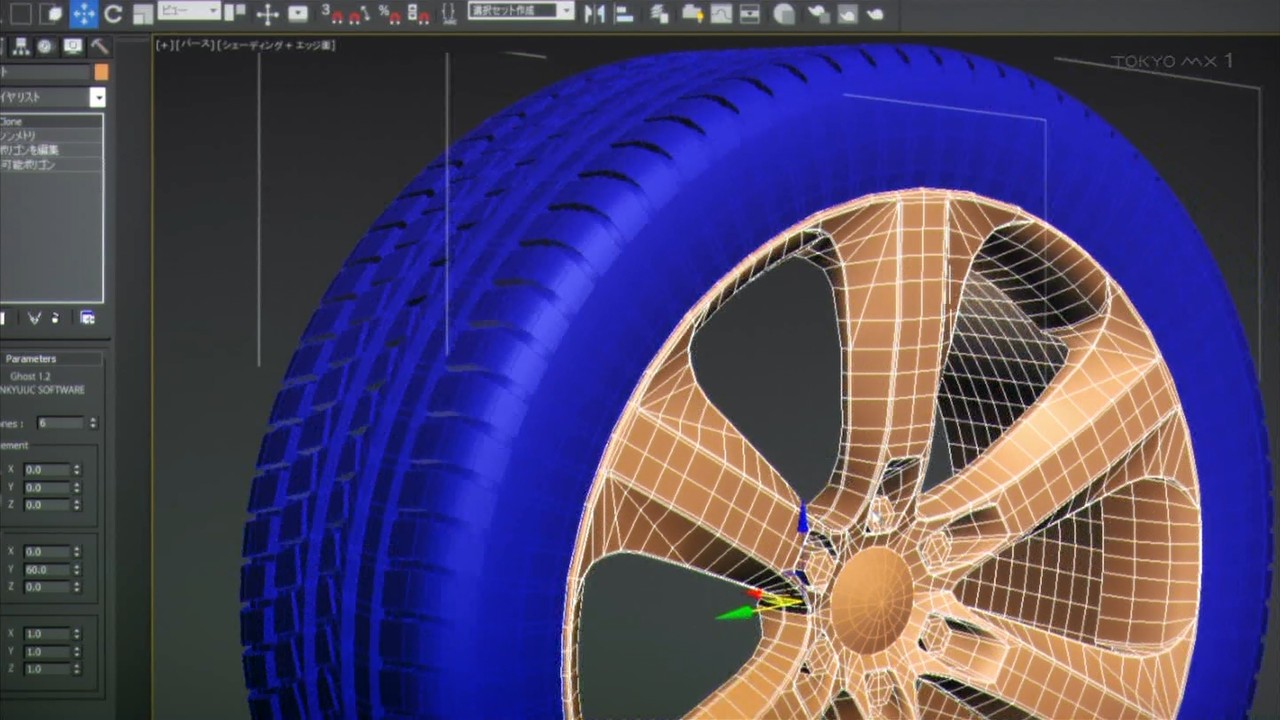Open the viewport [+] menu

165,45
